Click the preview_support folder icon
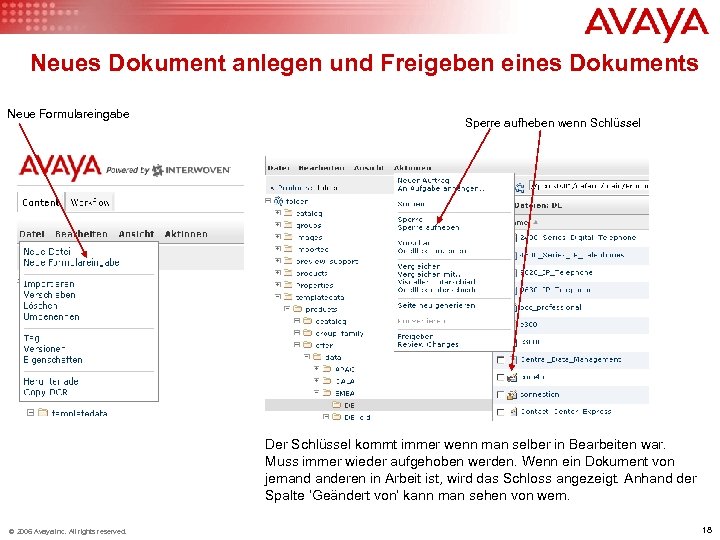 288,261
